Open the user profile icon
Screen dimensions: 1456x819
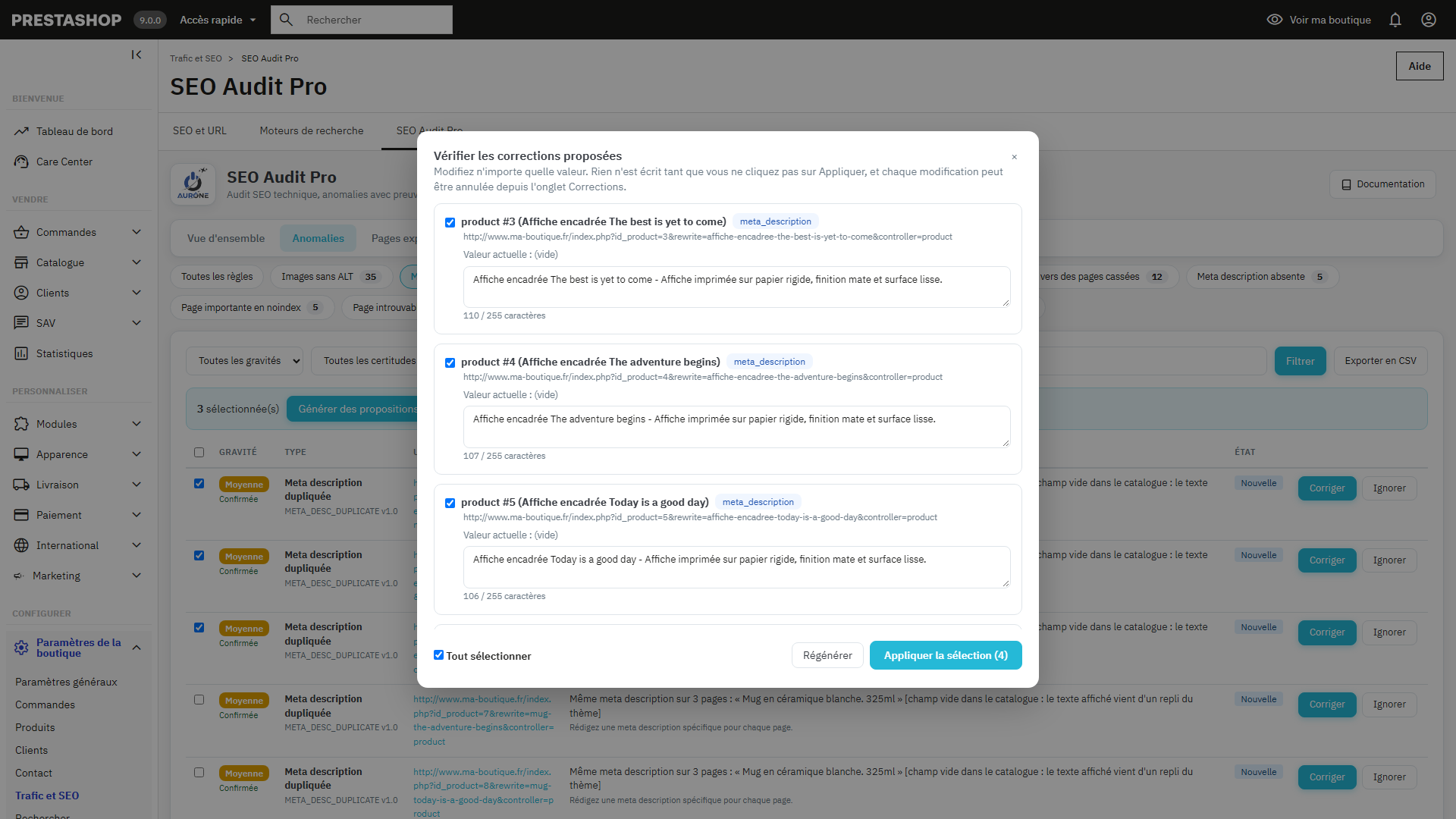tap(1429, 20)
